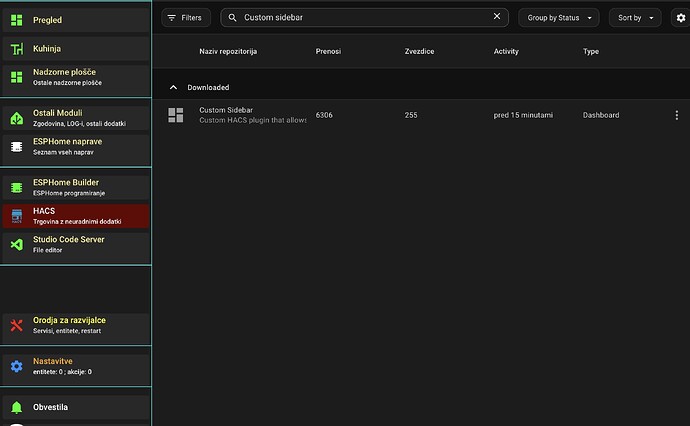Open Studio Code Server icon
The width and height of the screenshot is (690, 426).
click(17, 244)
